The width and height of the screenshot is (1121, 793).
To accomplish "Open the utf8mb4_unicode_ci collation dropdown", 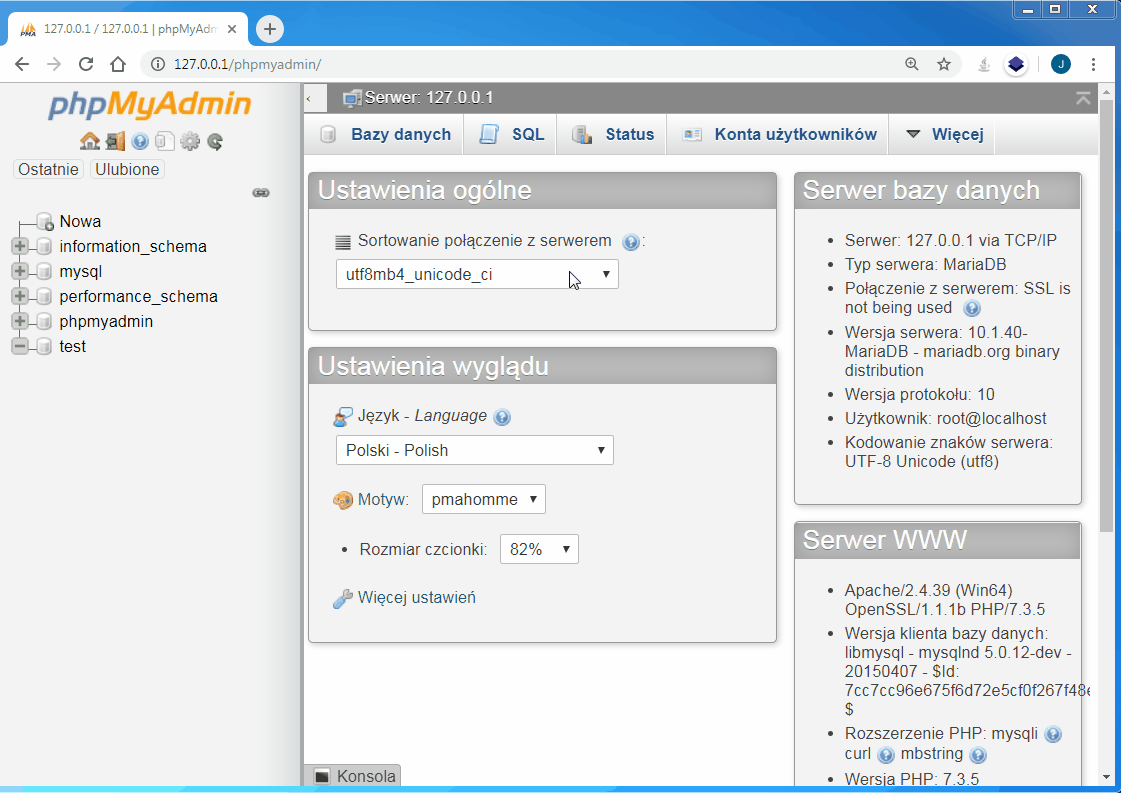I will coord(477,275).
